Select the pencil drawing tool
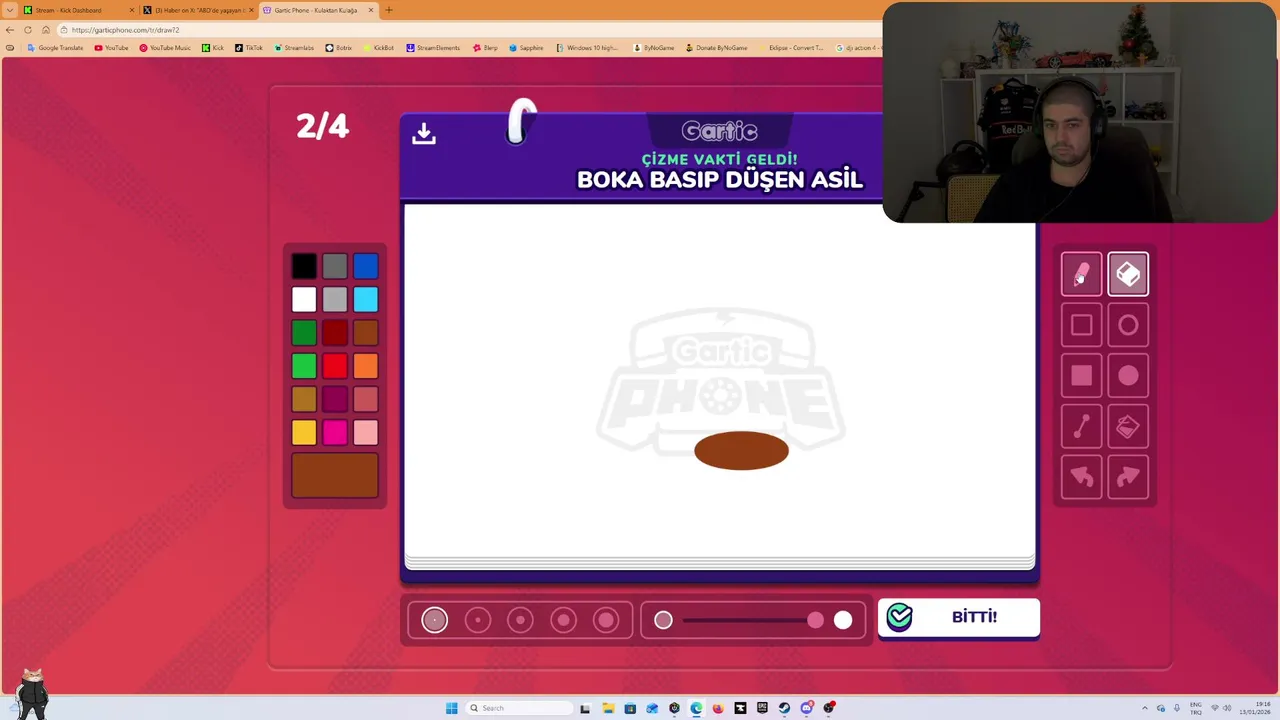 point(1081,274)
